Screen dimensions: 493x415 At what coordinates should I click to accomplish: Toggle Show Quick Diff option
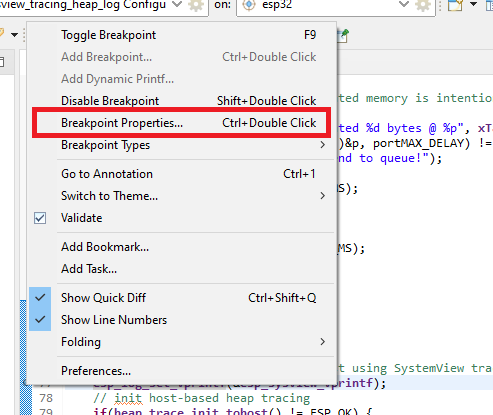click(x=182, y=298)
